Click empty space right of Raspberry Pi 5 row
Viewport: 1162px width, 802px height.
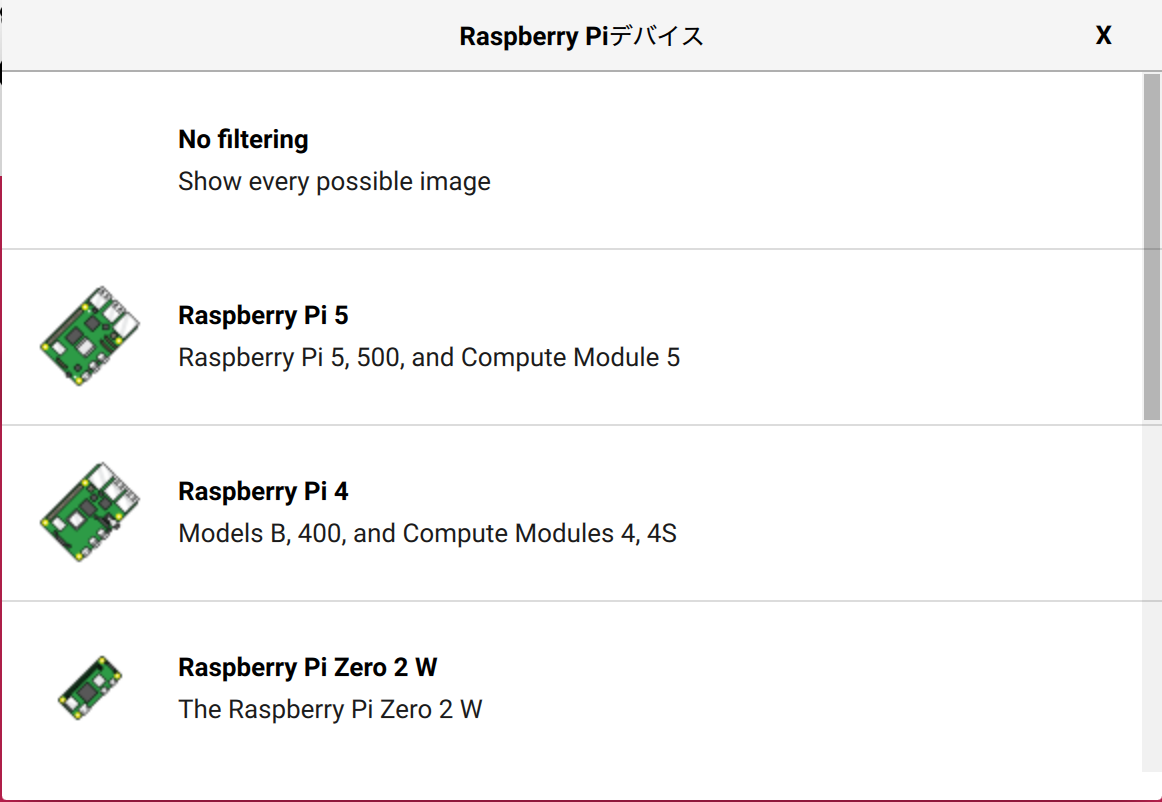[x=900, y=337]
